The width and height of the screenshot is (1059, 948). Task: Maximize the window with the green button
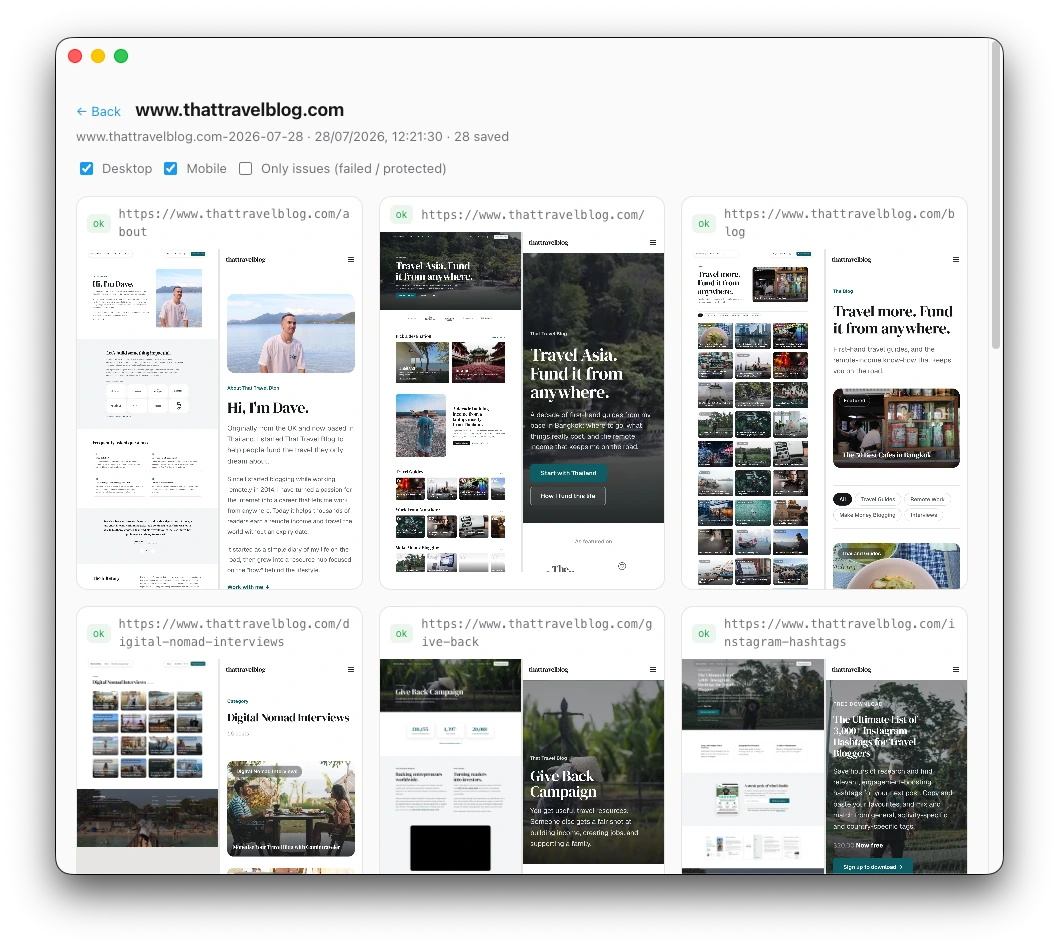[x=121, y=56]
